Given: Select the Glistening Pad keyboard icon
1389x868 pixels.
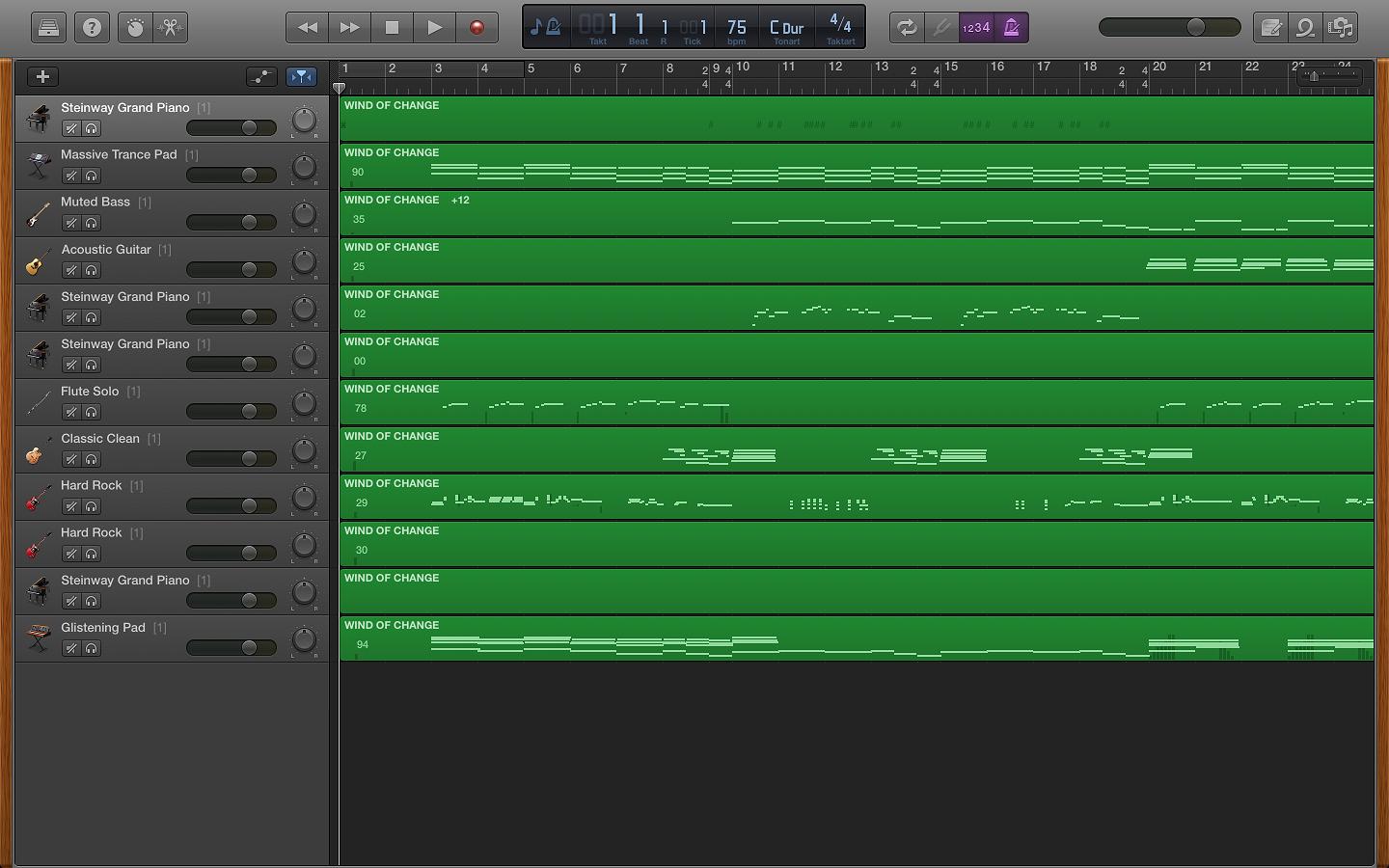Looking at the screenshot, I should click(x=39, y=638).
